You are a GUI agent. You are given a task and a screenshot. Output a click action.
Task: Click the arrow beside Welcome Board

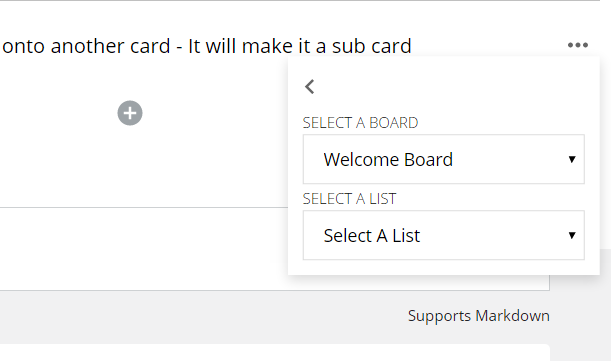(572, 159)
